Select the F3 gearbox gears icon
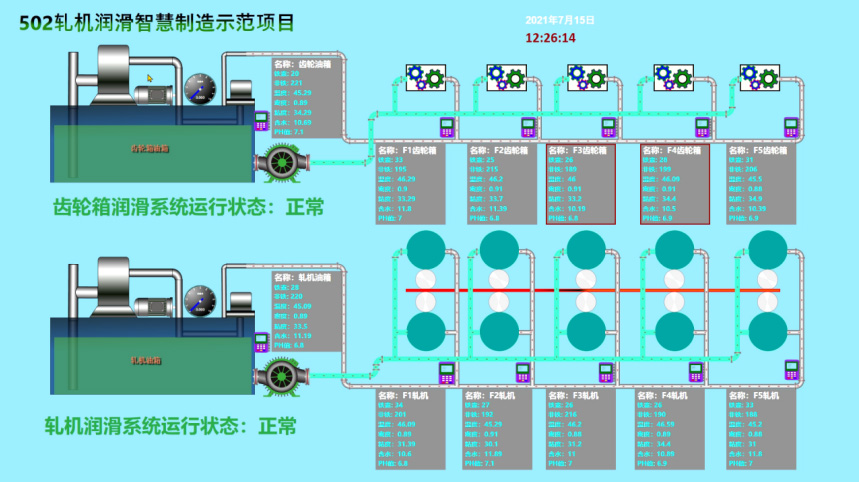 click(586, 77)
